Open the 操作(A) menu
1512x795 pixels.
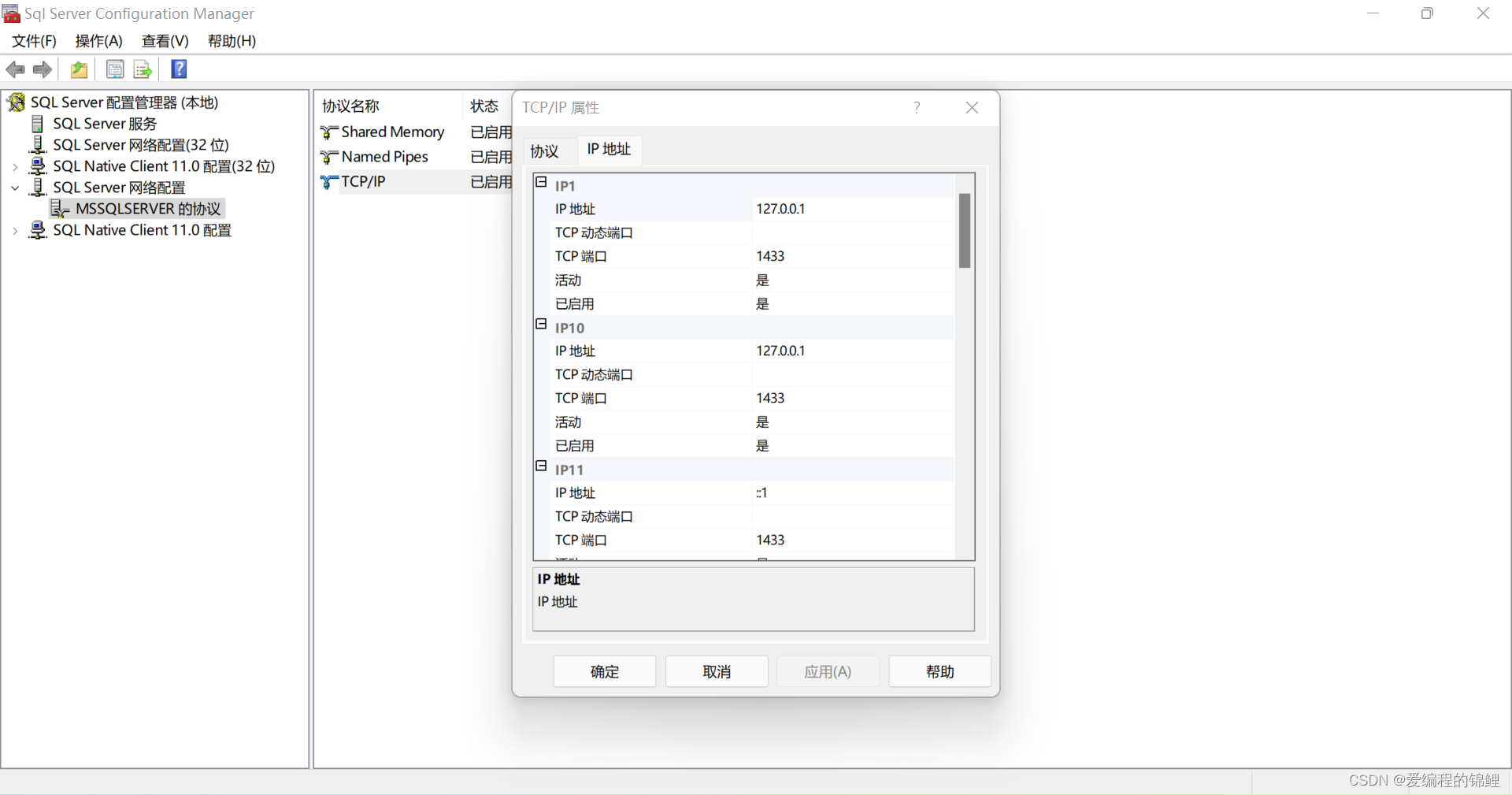pos(99,41)
